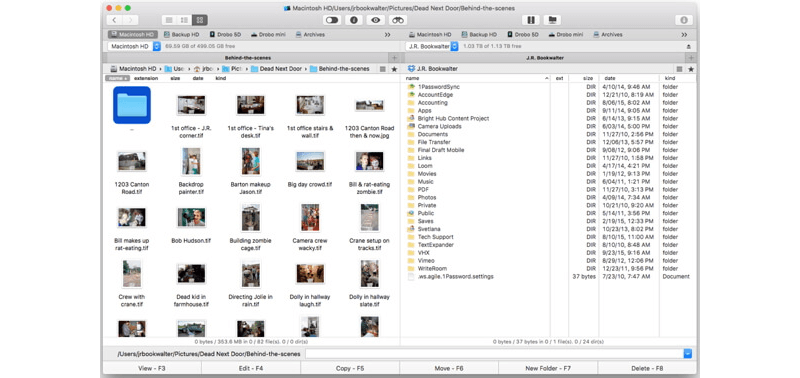Select the parent folder icon in left pane
800x378 pixels.
132,105
